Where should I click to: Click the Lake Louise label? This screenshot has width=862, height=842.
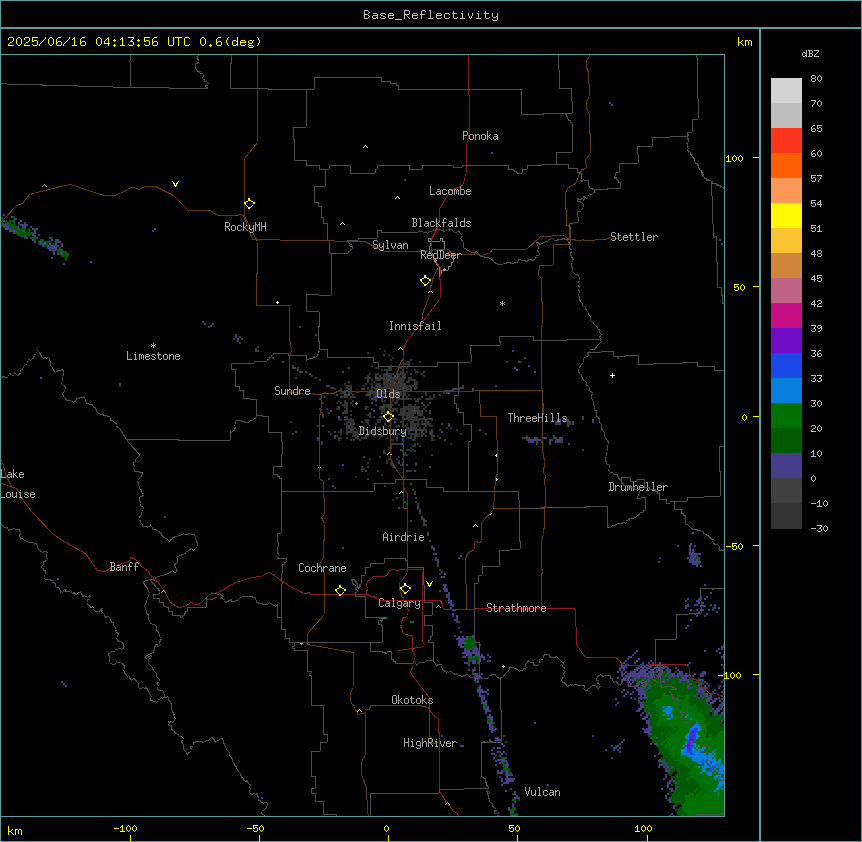coord(18,484)
